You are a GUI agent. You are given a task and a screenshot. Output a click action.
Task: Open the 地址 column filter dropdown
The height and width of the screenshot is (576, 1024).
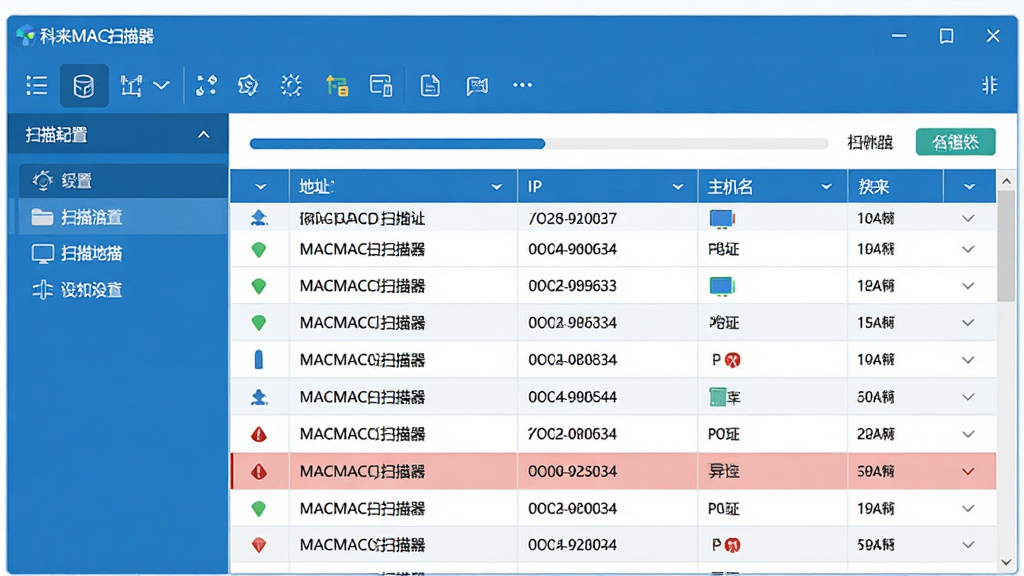496,187
